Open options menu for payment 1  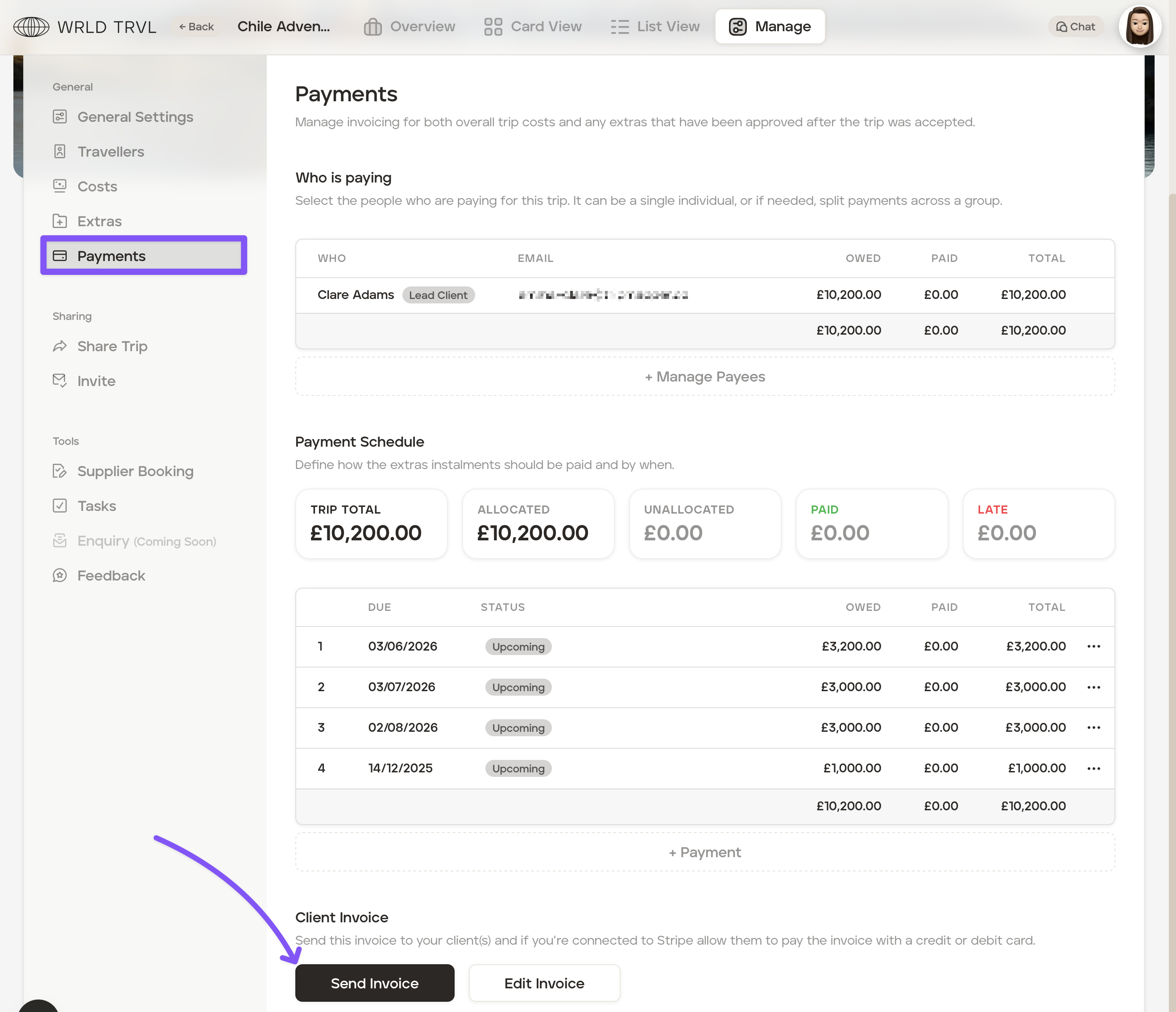[1094, 647]
